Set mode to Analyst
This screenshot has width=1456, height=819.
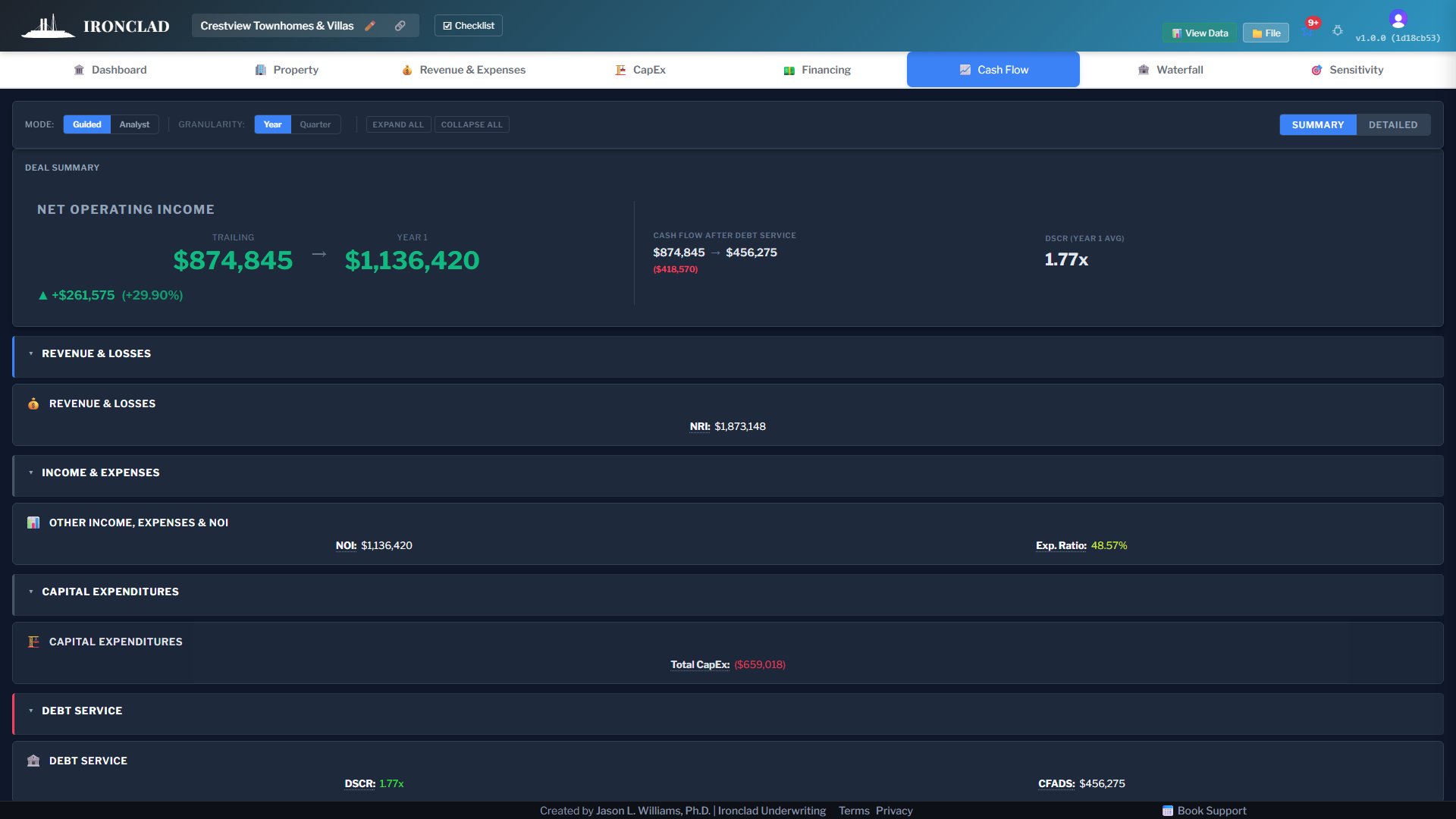tap(134, 124)
